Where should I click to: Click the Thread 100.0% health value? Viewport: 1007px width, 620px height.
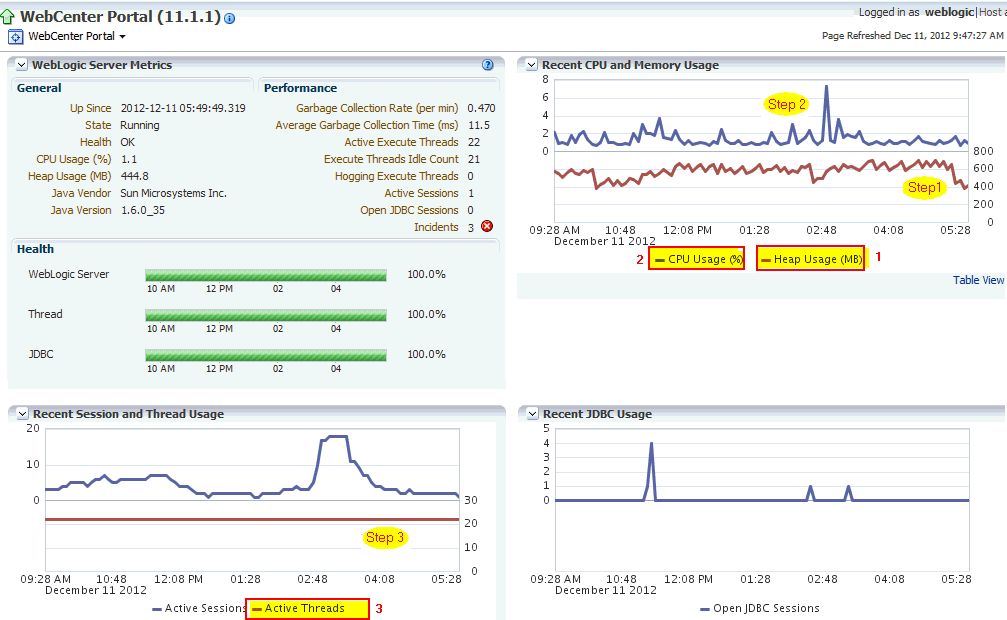click(426, 314)
